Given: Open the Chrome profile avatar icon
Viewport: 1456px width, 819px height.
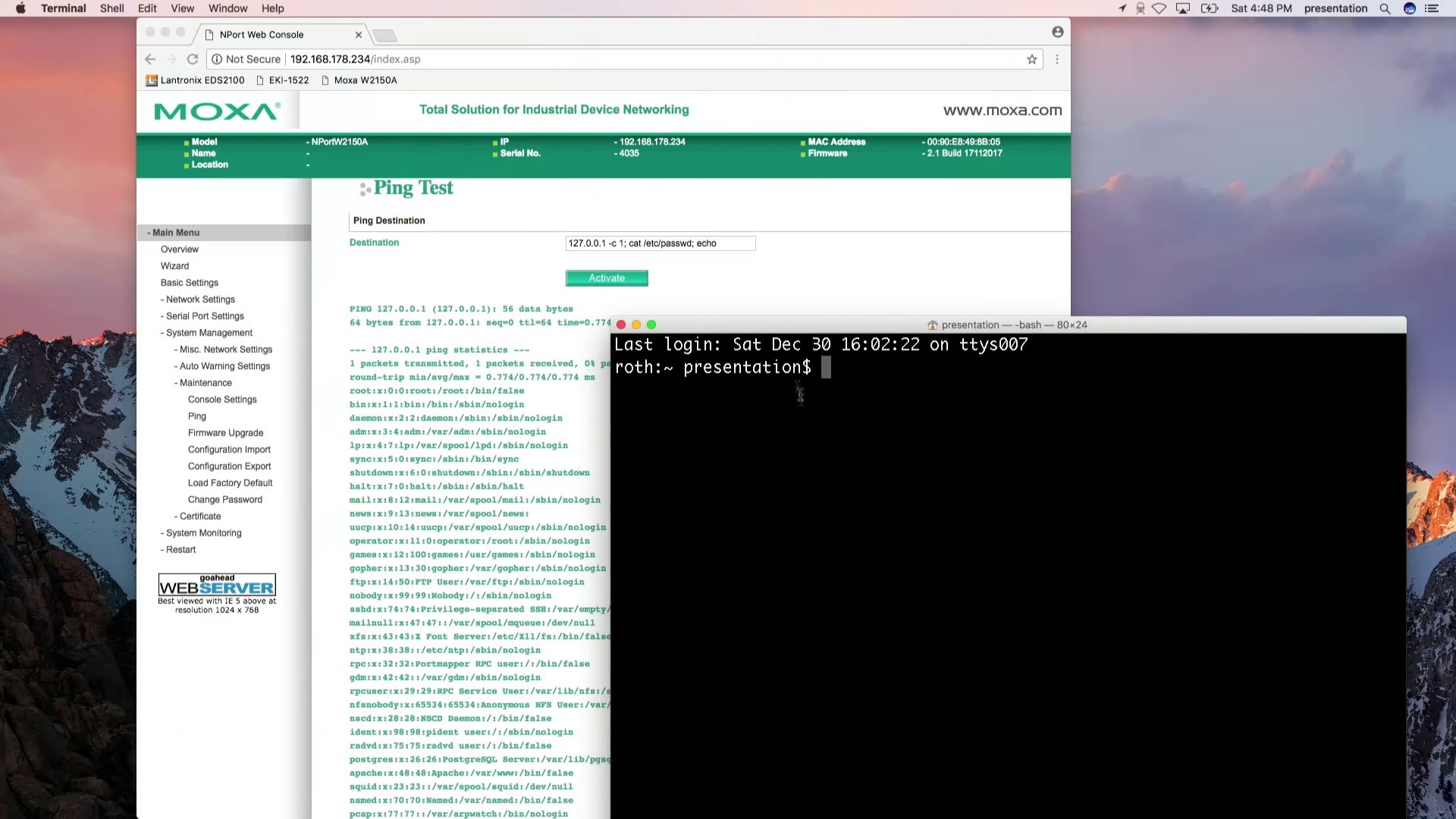Looking at the screenshot, I should [1058, 32].
